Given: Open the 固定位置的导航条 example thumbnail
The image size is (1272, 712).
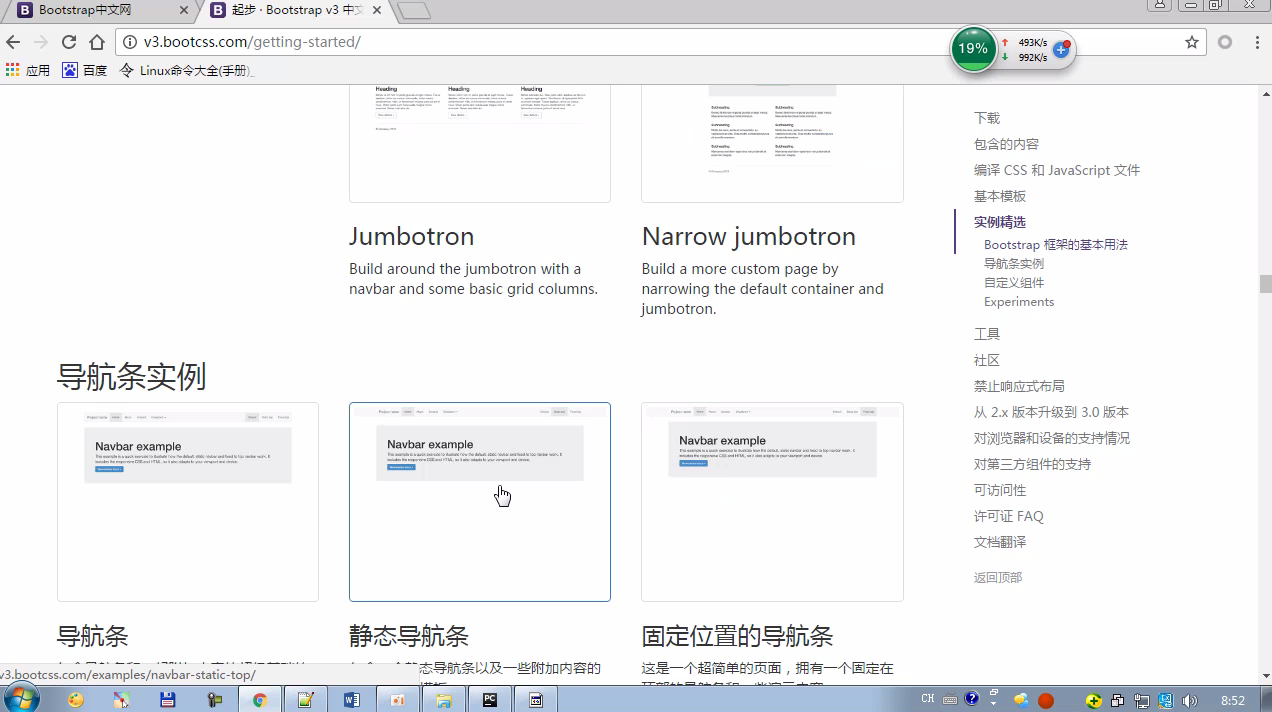Looking at the screenshot, I should [x=772, y=501].
